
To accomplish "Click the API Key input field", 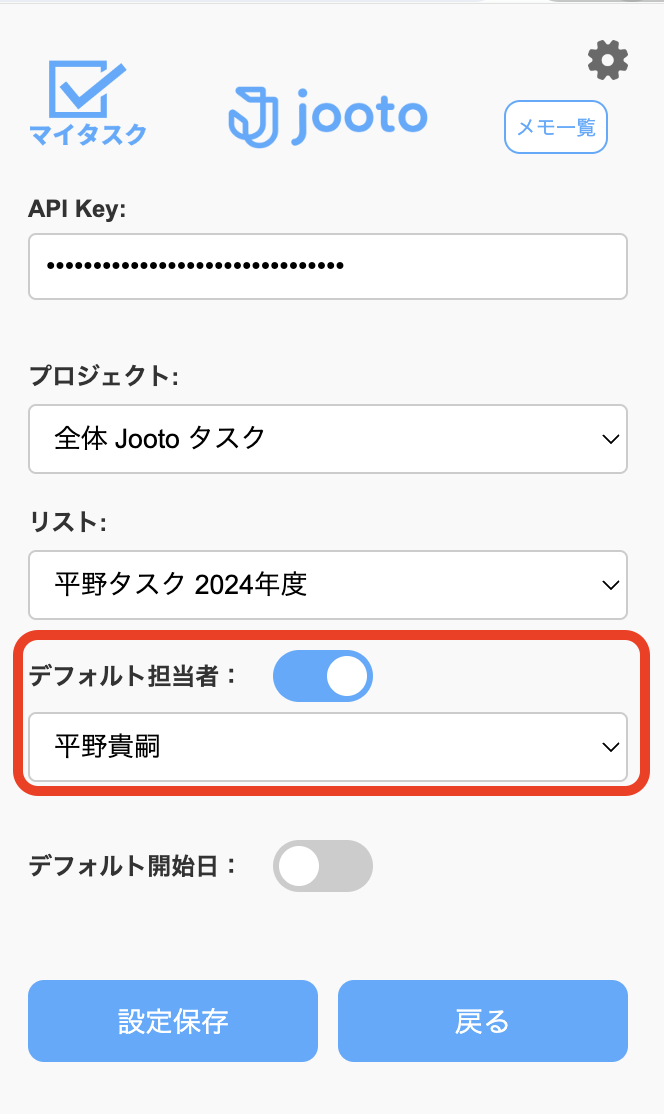I will click(x=327, y=266).
